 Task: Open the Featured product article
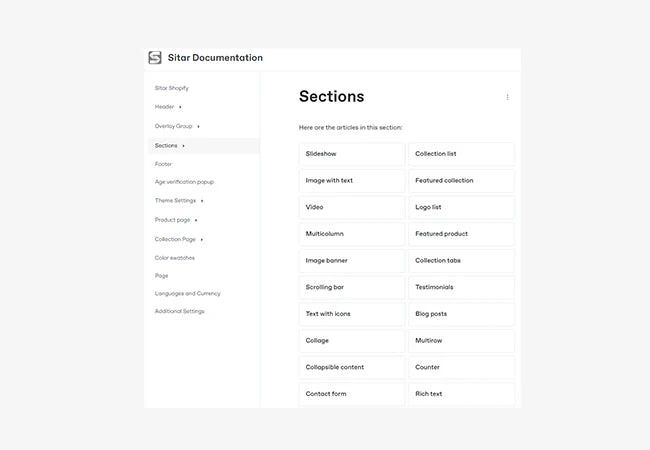tap(461, 234)
